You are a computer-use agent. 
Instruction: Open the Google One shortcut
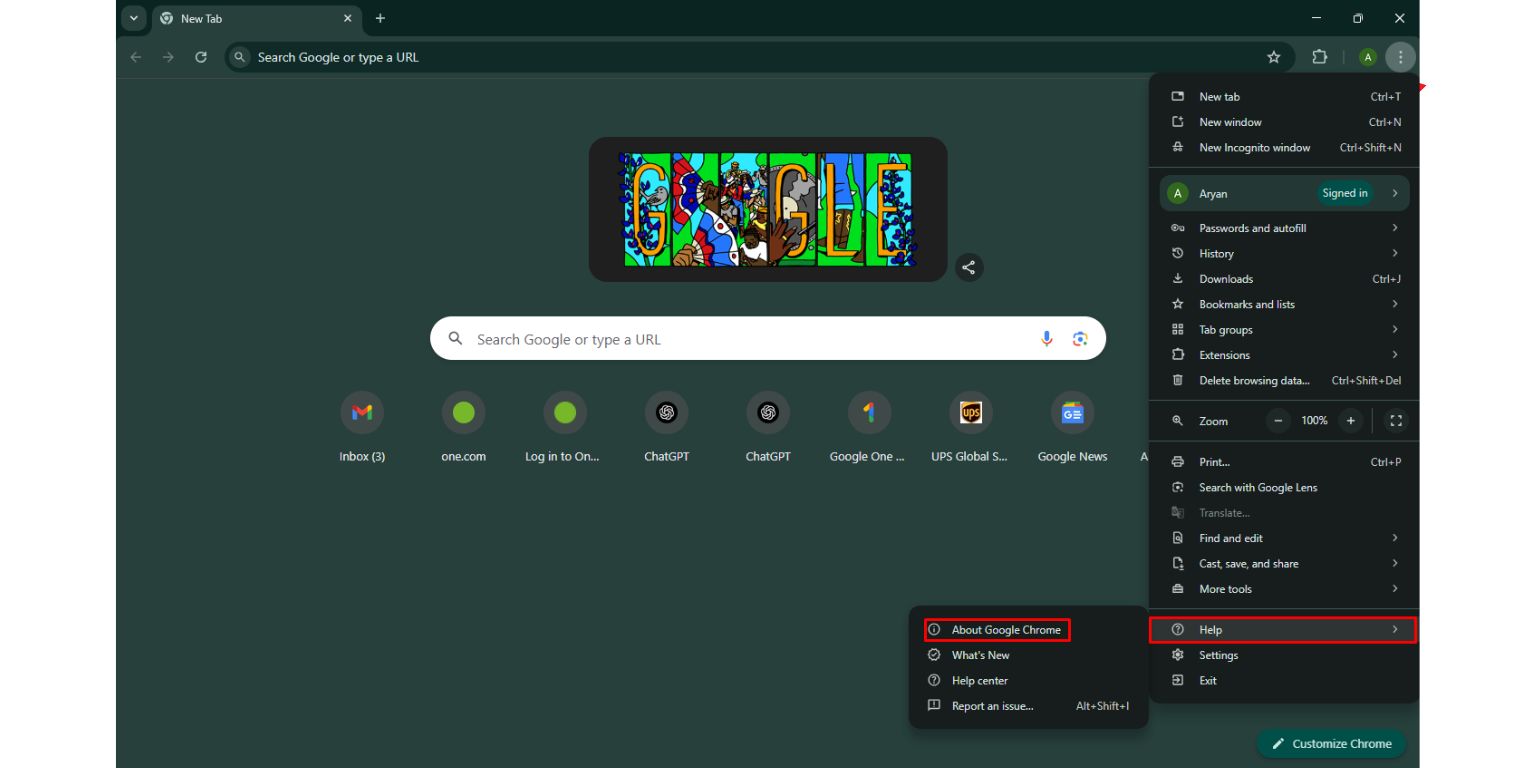pos(869,428)
